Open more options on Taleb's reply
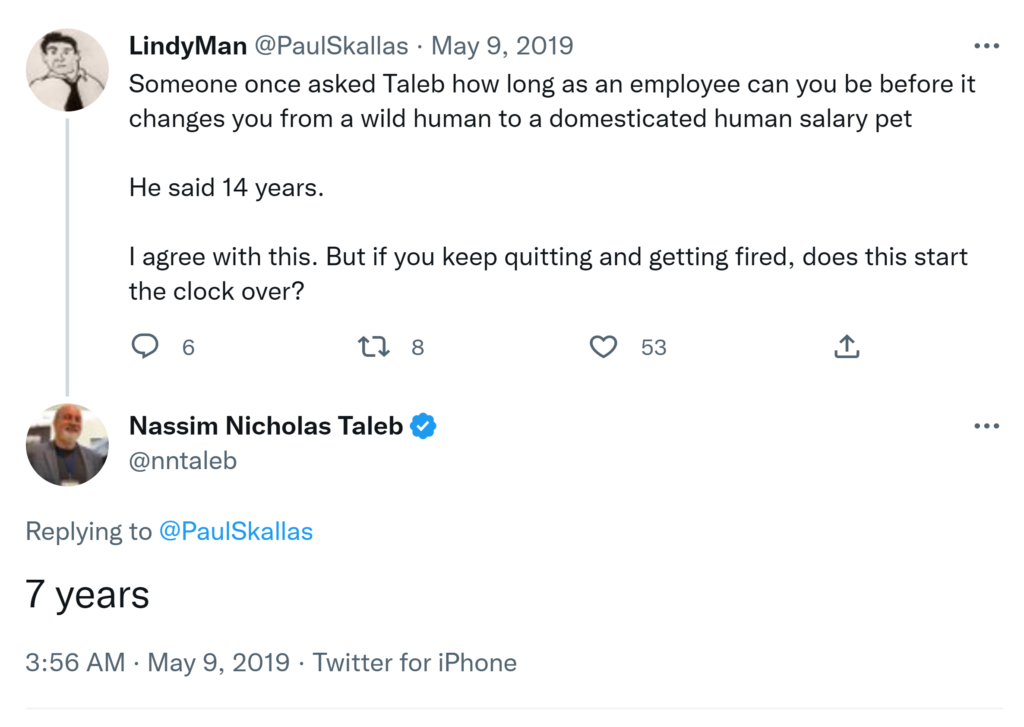Screen dimensions: 1024x727 (986, 427)
